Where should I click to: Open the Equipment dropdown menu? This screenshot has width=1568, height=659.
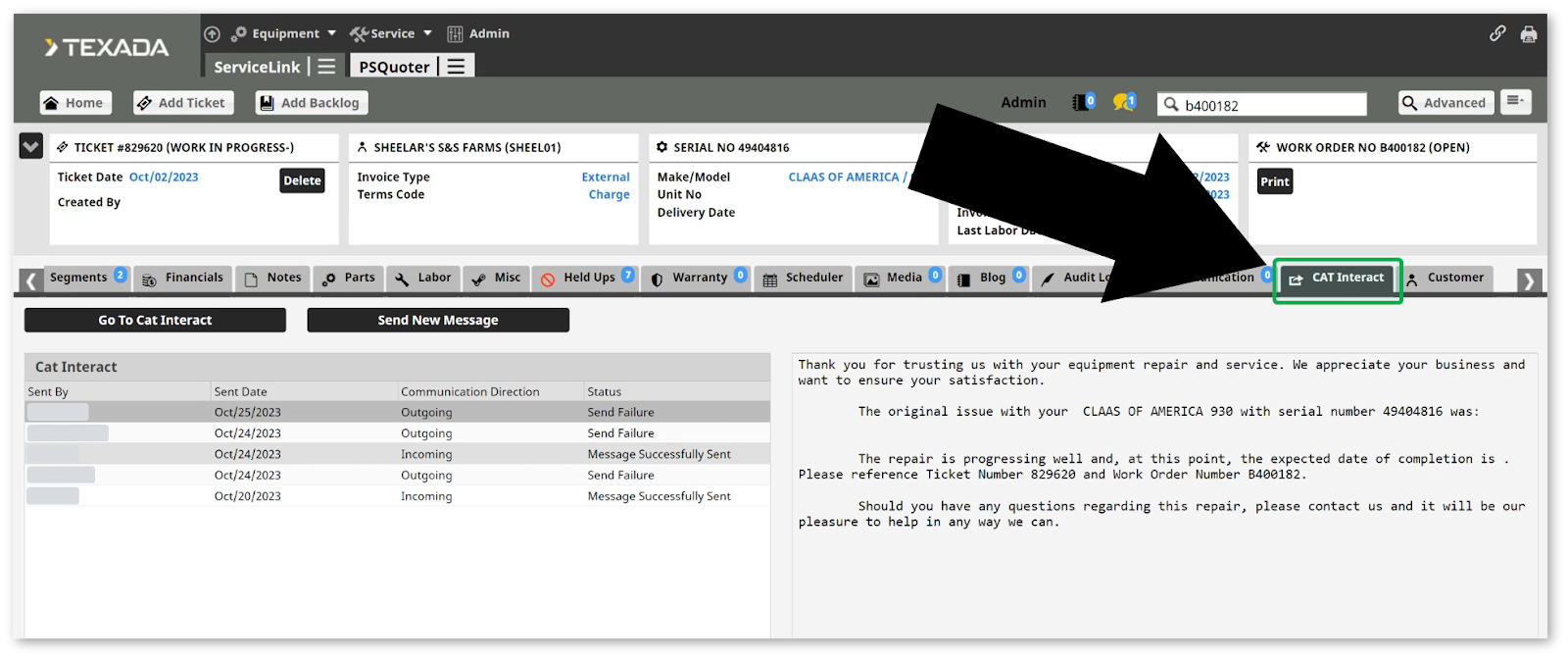coord(284,33)
